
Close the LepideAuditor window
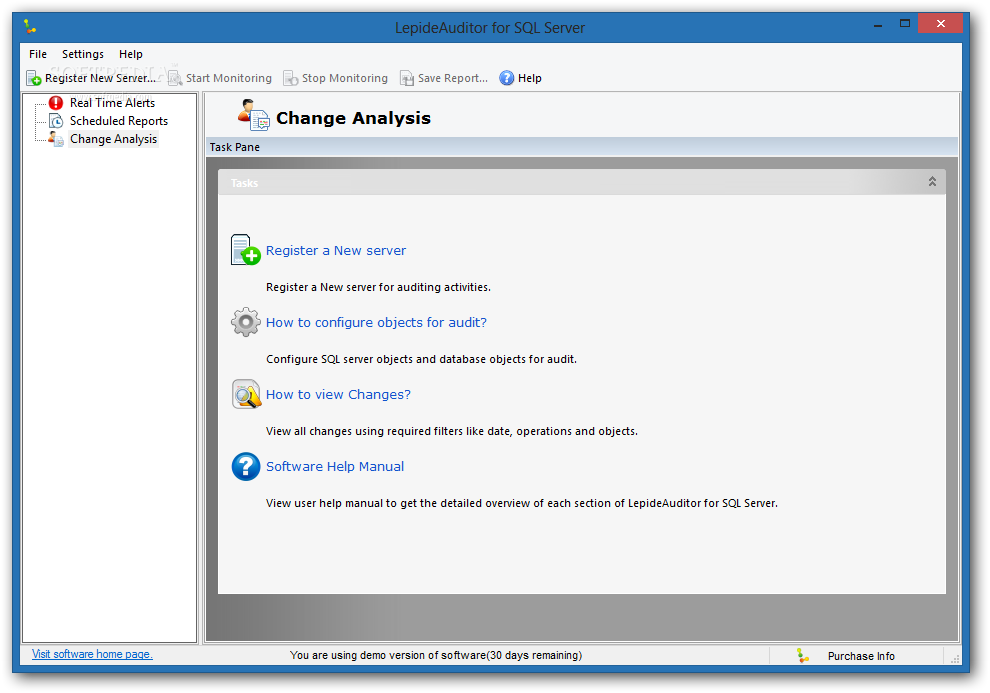[940, 24]
